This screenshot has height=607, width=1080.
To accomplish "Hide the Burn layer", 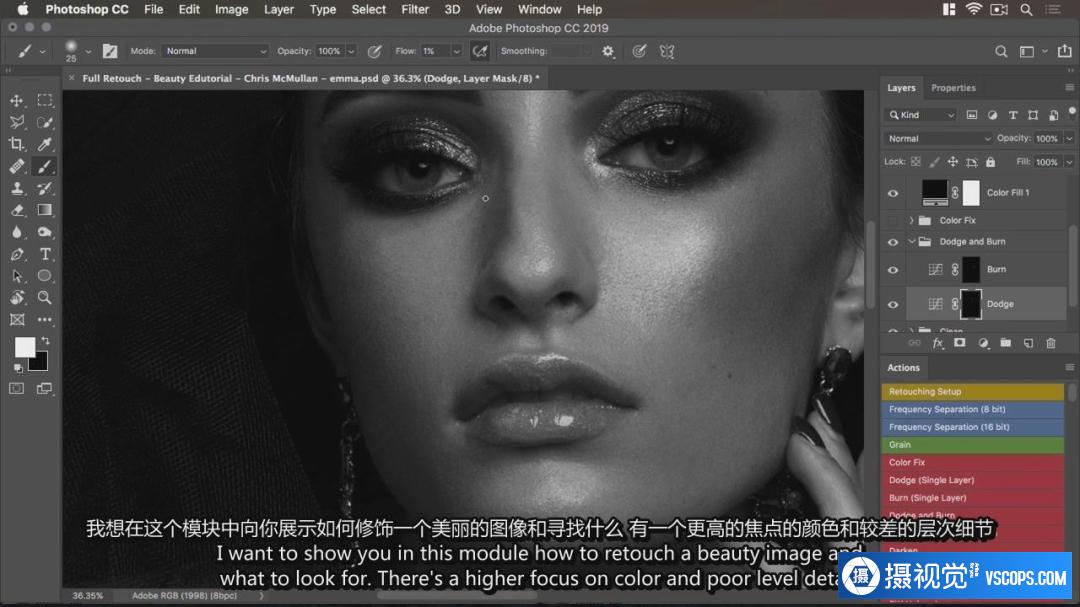I will (893, 270).
